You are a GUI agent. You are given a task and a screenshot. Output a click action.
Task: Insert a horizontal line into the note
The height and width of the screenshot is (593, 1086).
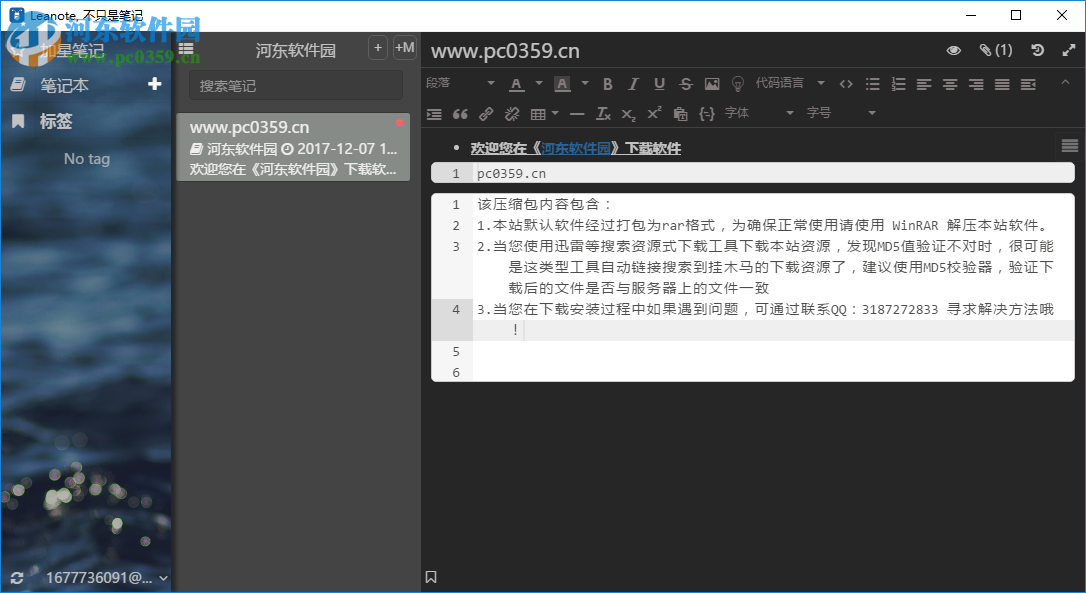tap(577, 113)
